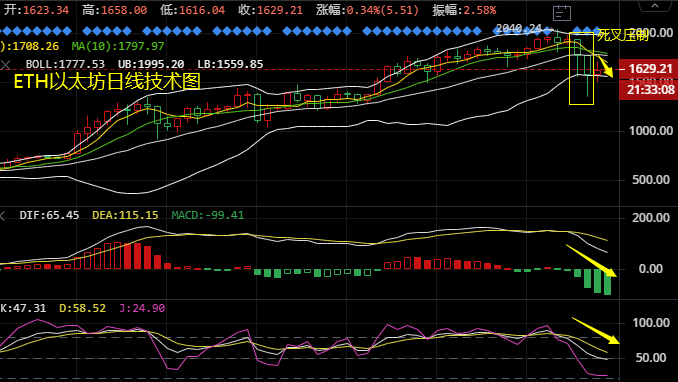Click the current price tag 1629.21
This screenshot has width=678, height=382.
[649, 69]
